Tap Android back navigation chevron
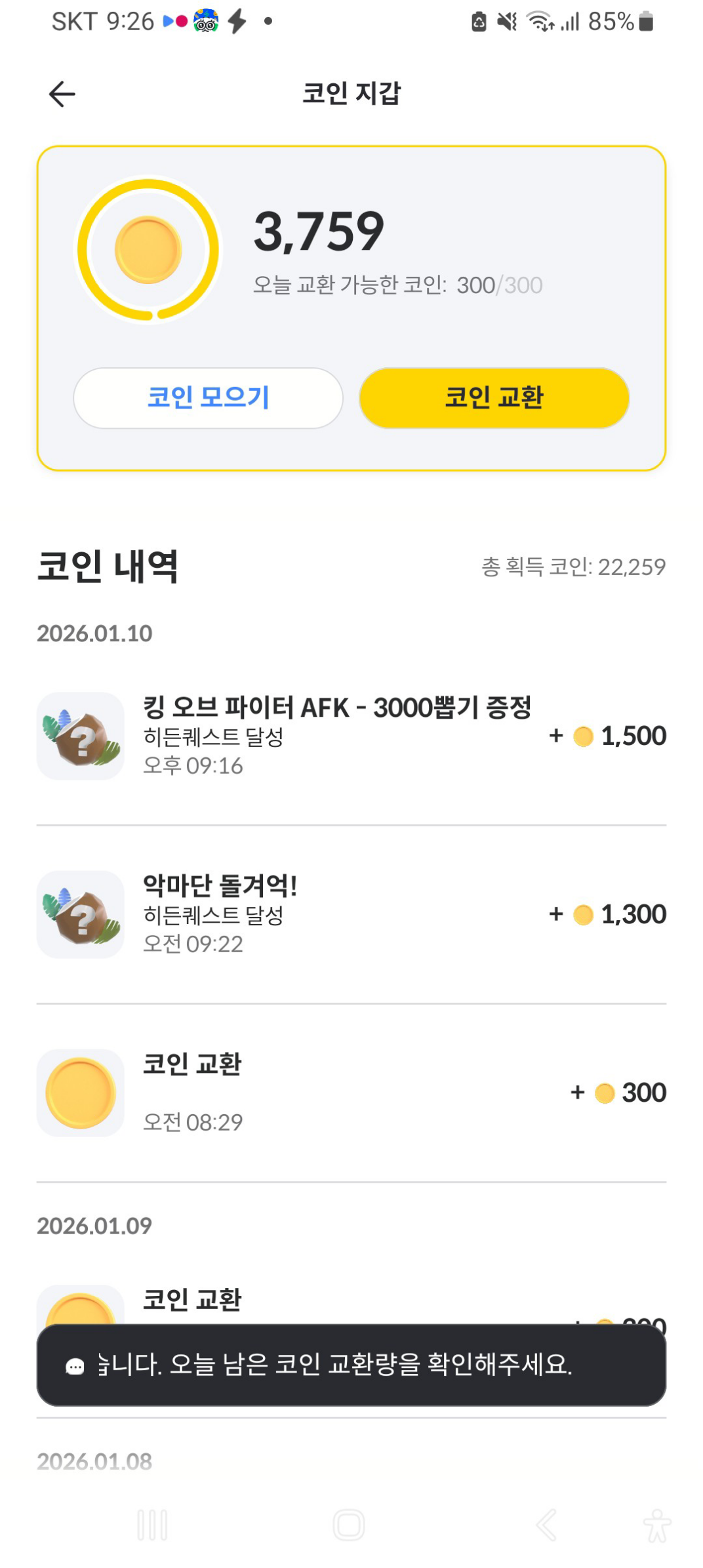Image resolution: width=703 pixels, height=1568 pixels. pos(546,1525)
